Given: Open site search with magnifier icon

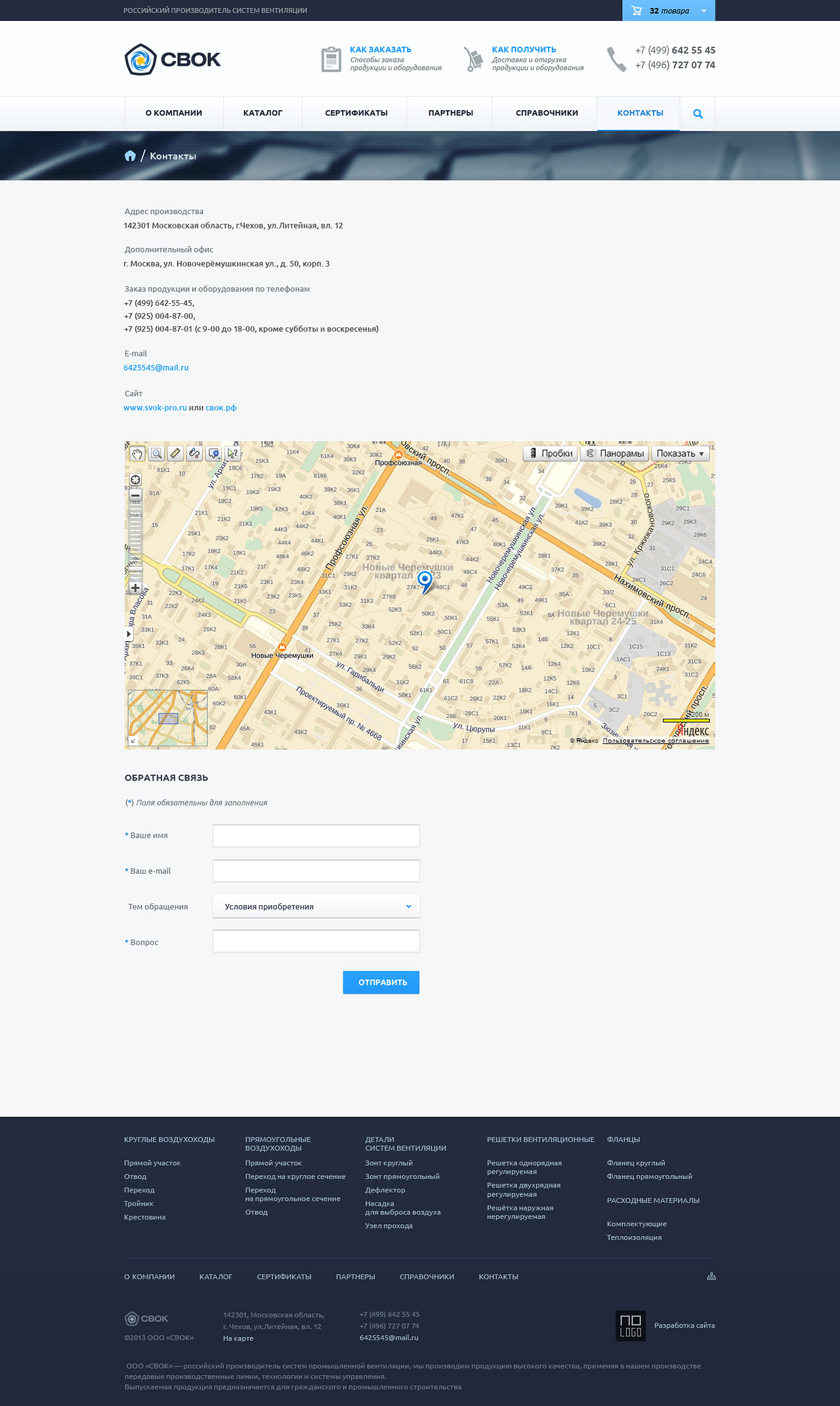Looking at the screenshot, I should click(x=698, y=114).
